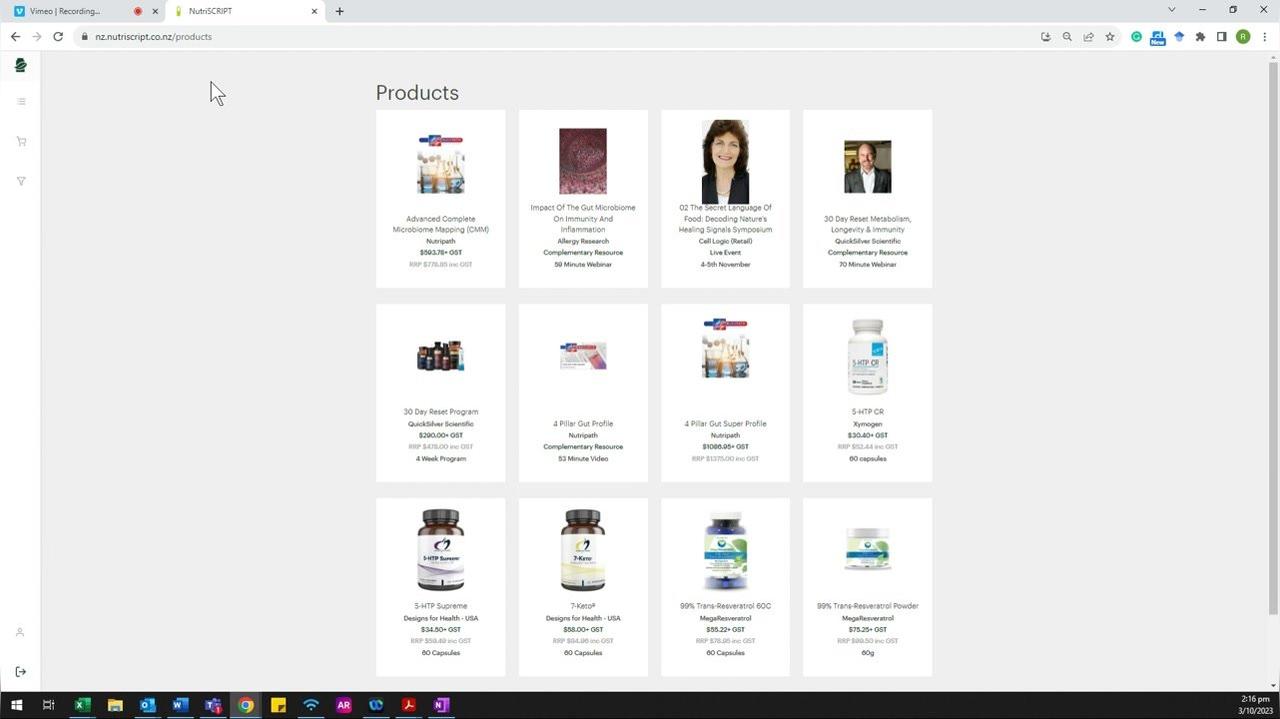Open 5-HTP CR bottle image

(x=867, y=357)
